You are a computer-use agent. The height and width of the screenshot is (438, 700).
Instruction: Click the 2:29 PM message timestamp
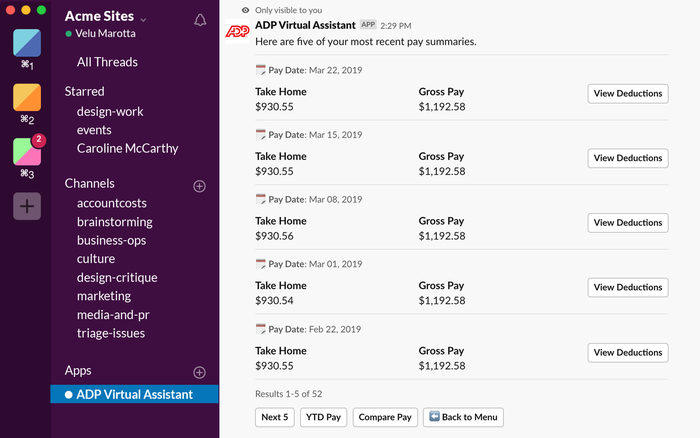[396, 26]
